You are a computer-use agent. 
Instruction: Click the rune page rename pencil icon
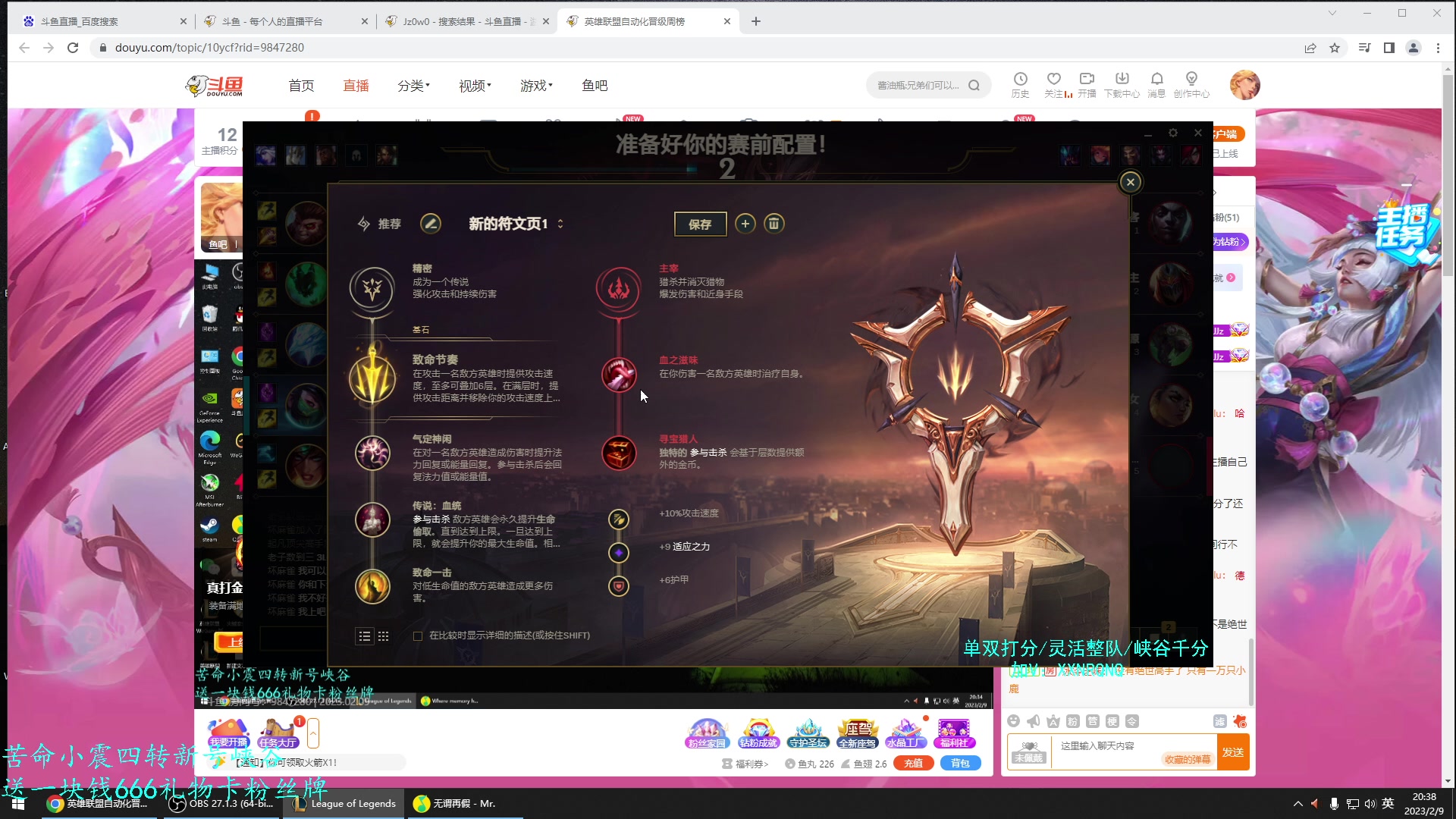[x=431, y=224]
